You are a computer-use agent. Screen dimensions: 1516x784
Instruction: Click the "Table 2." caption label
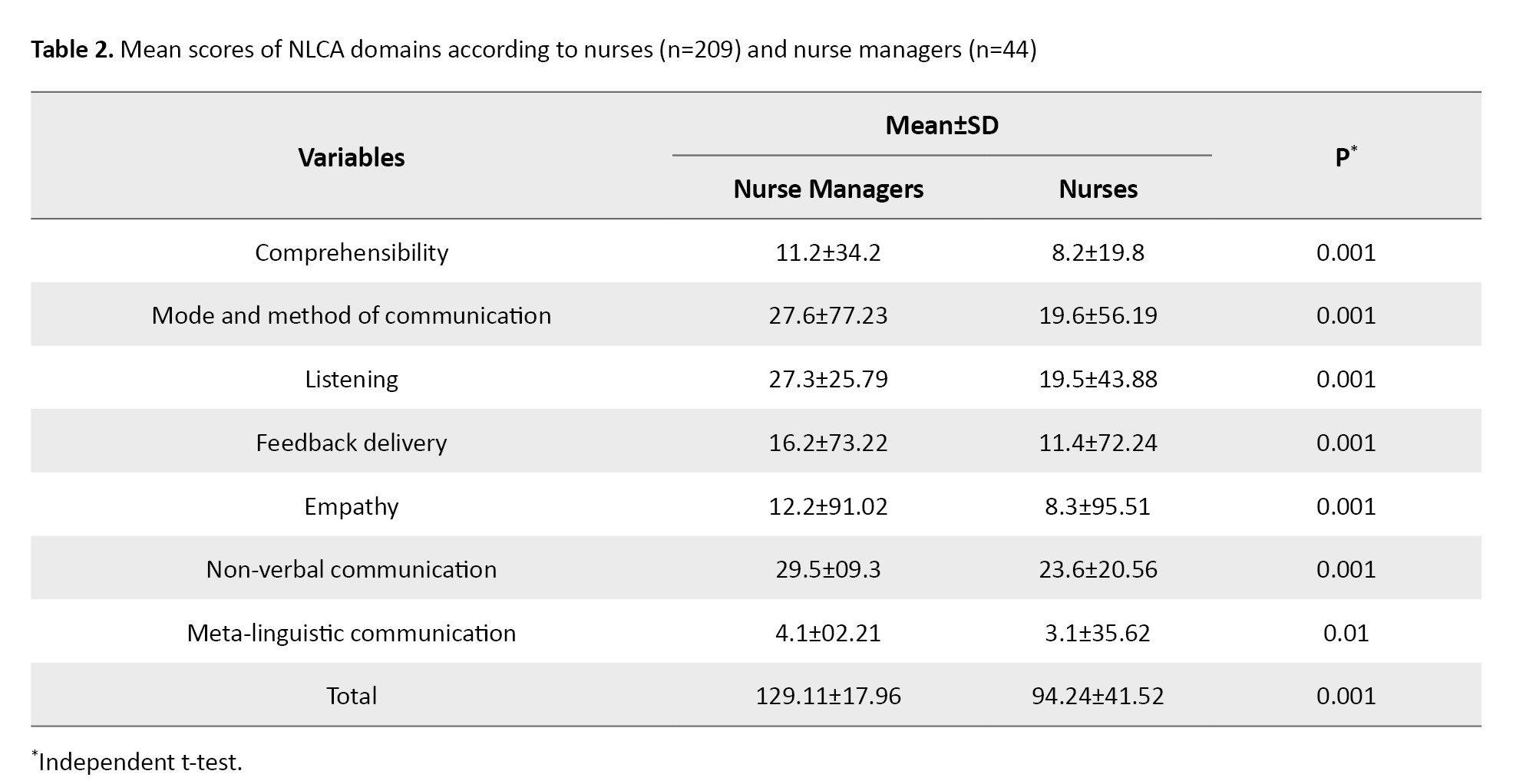click(72, 50)
